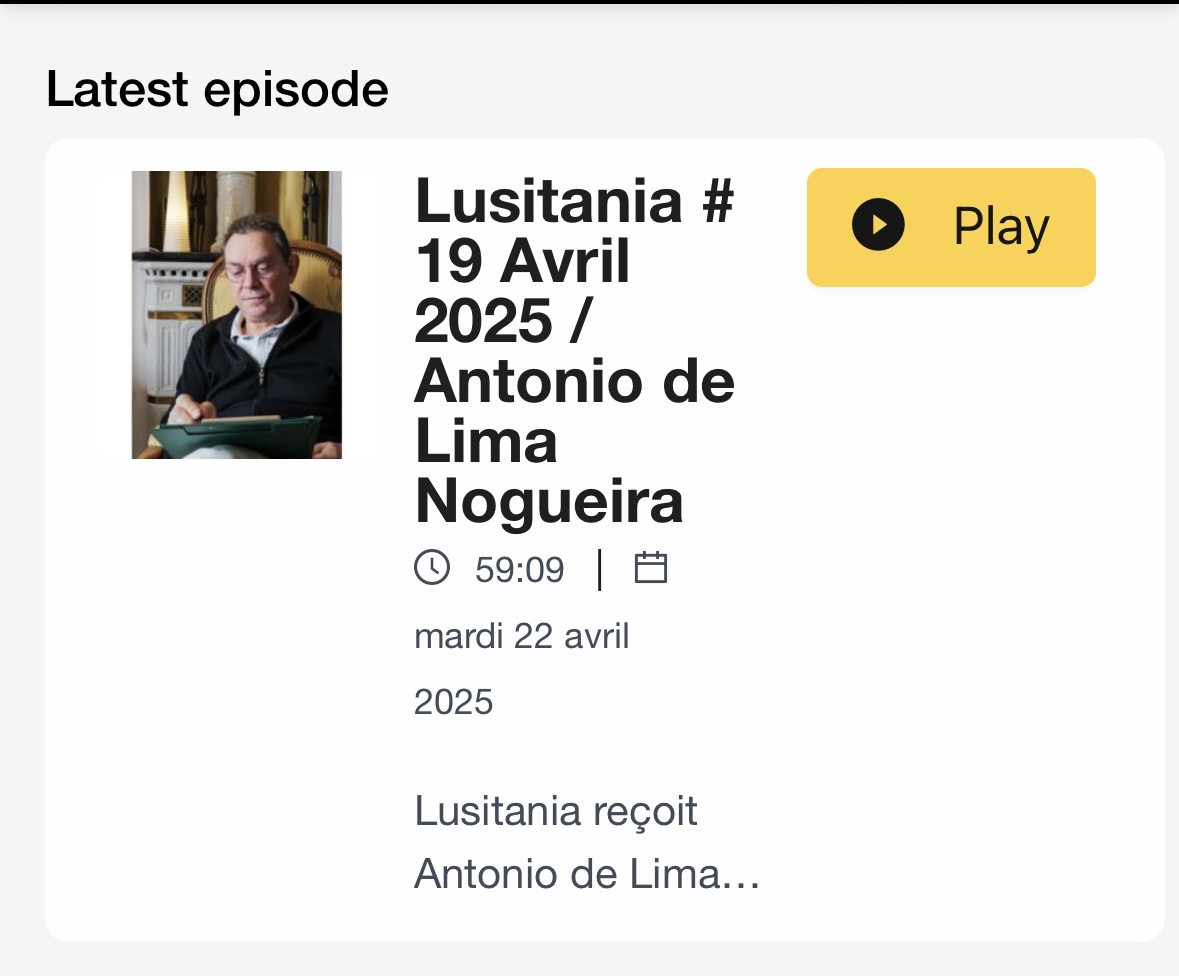
Task: Click the clock icon beside 59:09
Action: click(x=432, y=567)
